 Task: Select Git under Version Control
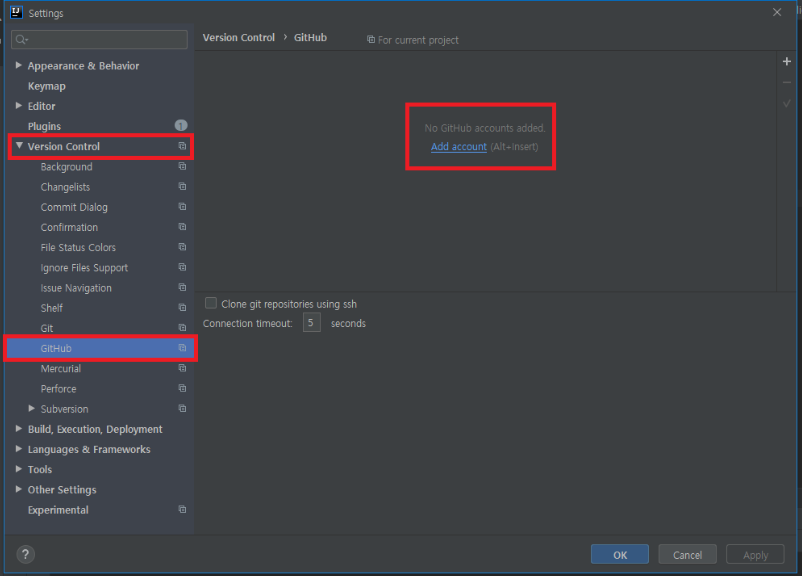[x=47, y=328]
